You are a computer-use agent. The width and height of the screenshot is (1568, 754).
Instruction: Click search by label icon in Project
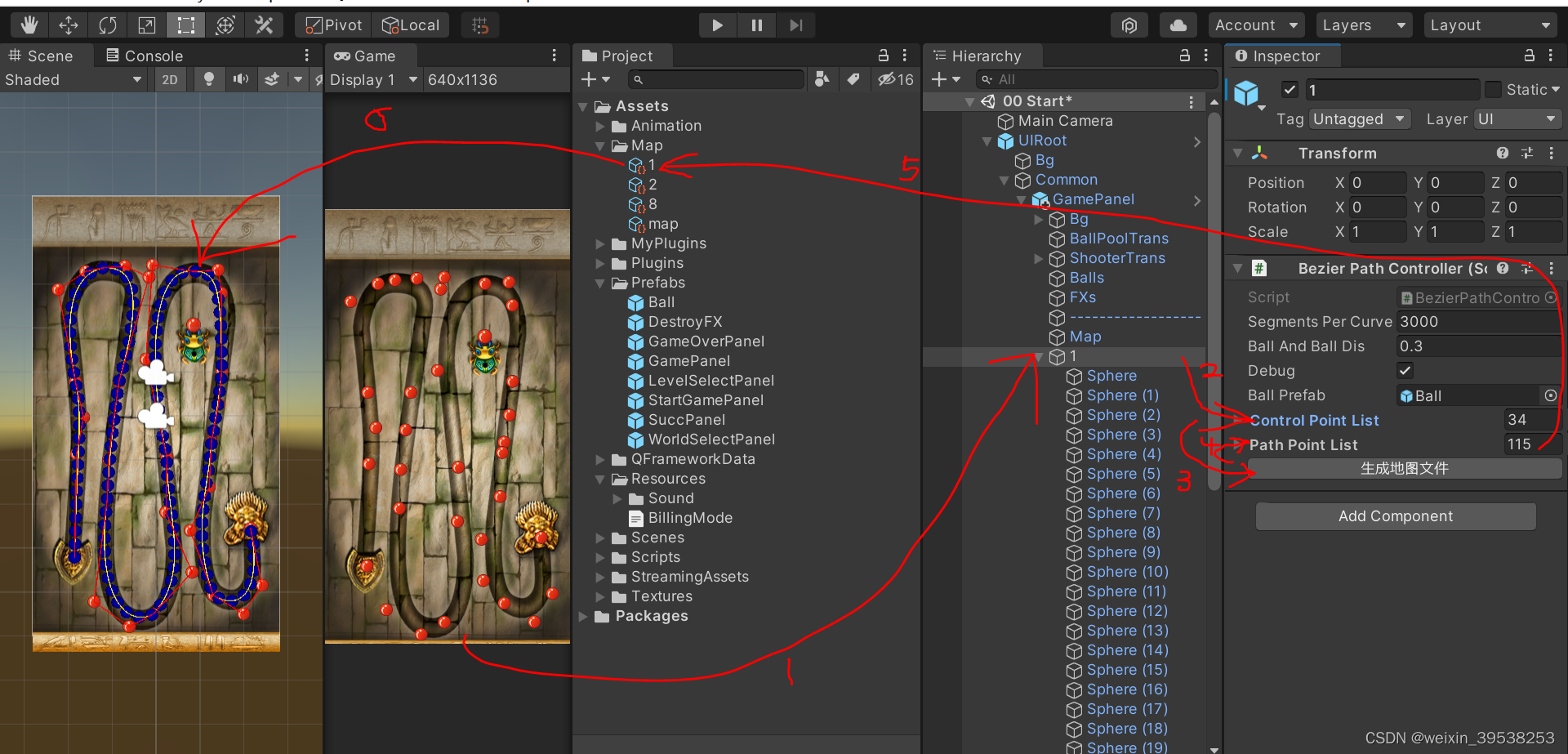point(853,79)
